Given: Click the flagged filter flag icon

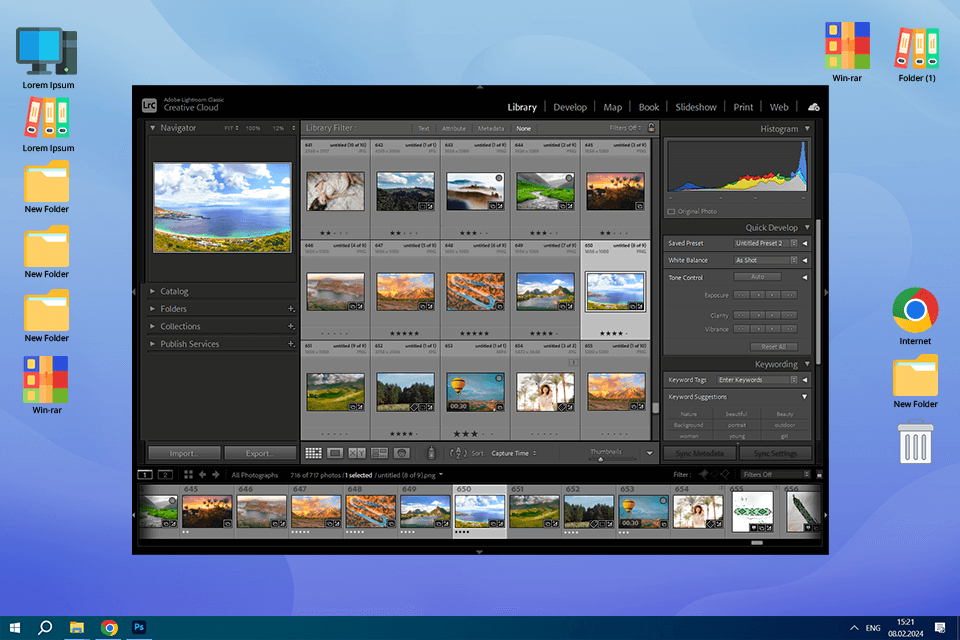Looking at the screenshot, I should tap(703, 475).
